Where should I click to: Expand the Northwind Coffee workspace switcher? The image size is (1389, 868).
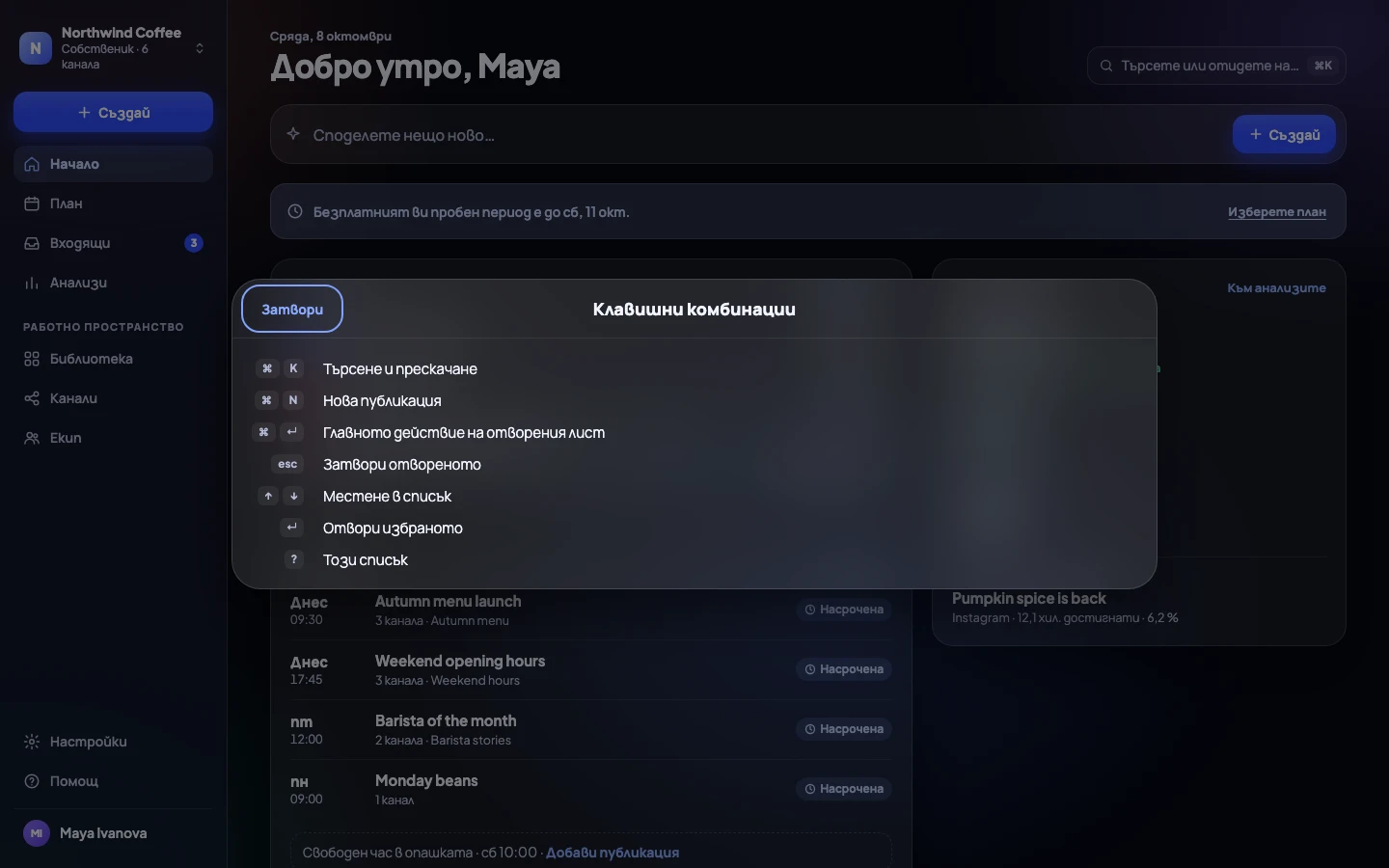(x=113, y=48)
